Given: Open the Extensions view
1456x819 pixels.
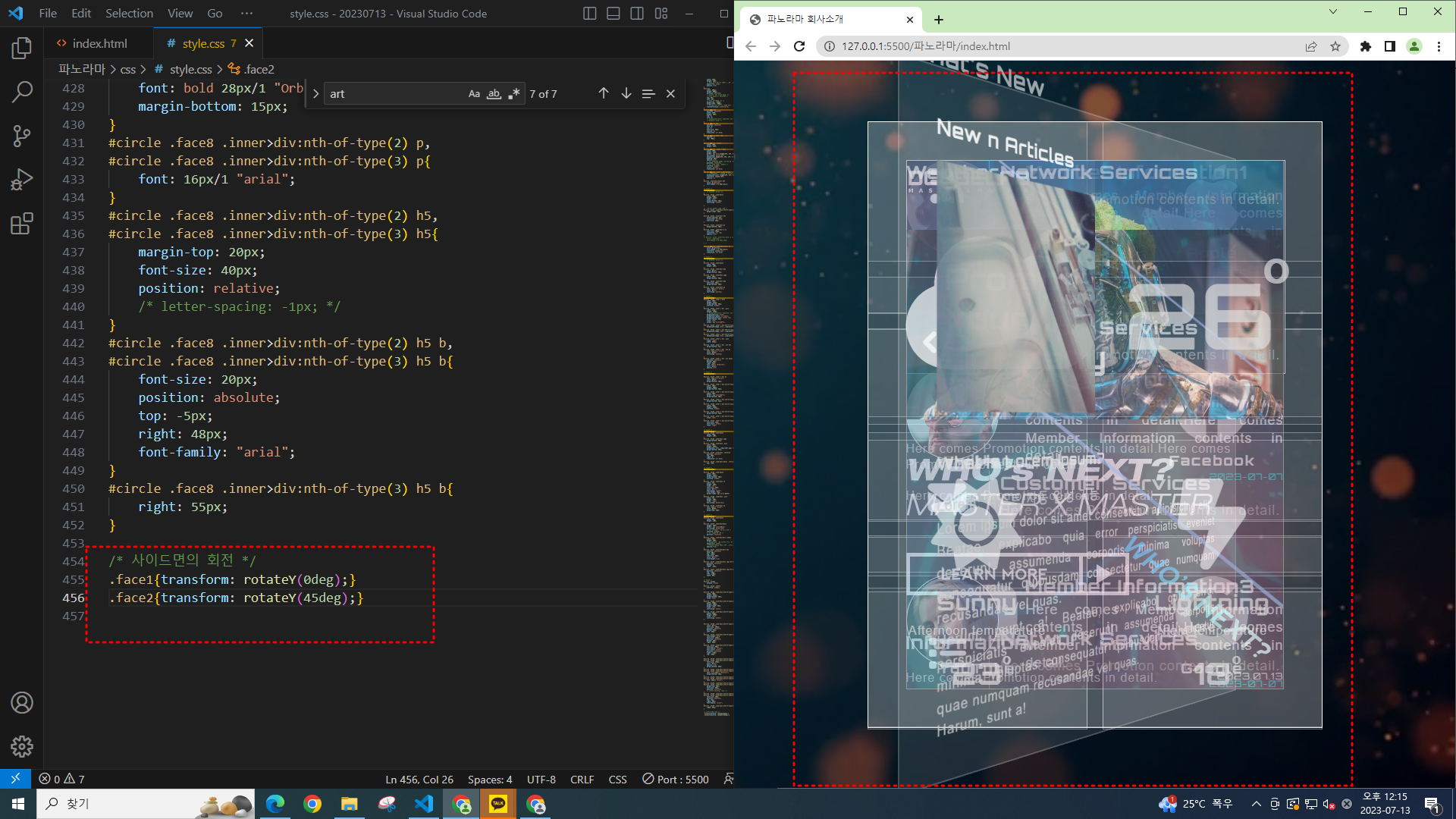Looking at the screenshot, I should pyautogui.click(x=22, y=224).
